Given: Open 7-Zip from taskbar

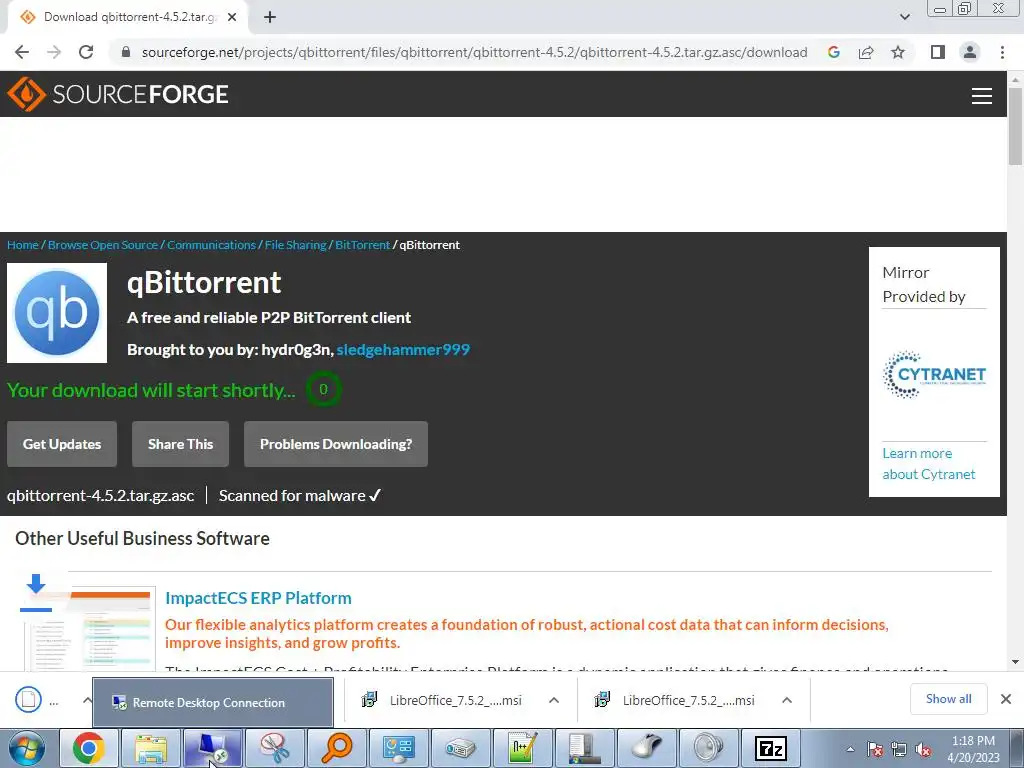Looking at the screenshot, I should click(x=771, y=748).
